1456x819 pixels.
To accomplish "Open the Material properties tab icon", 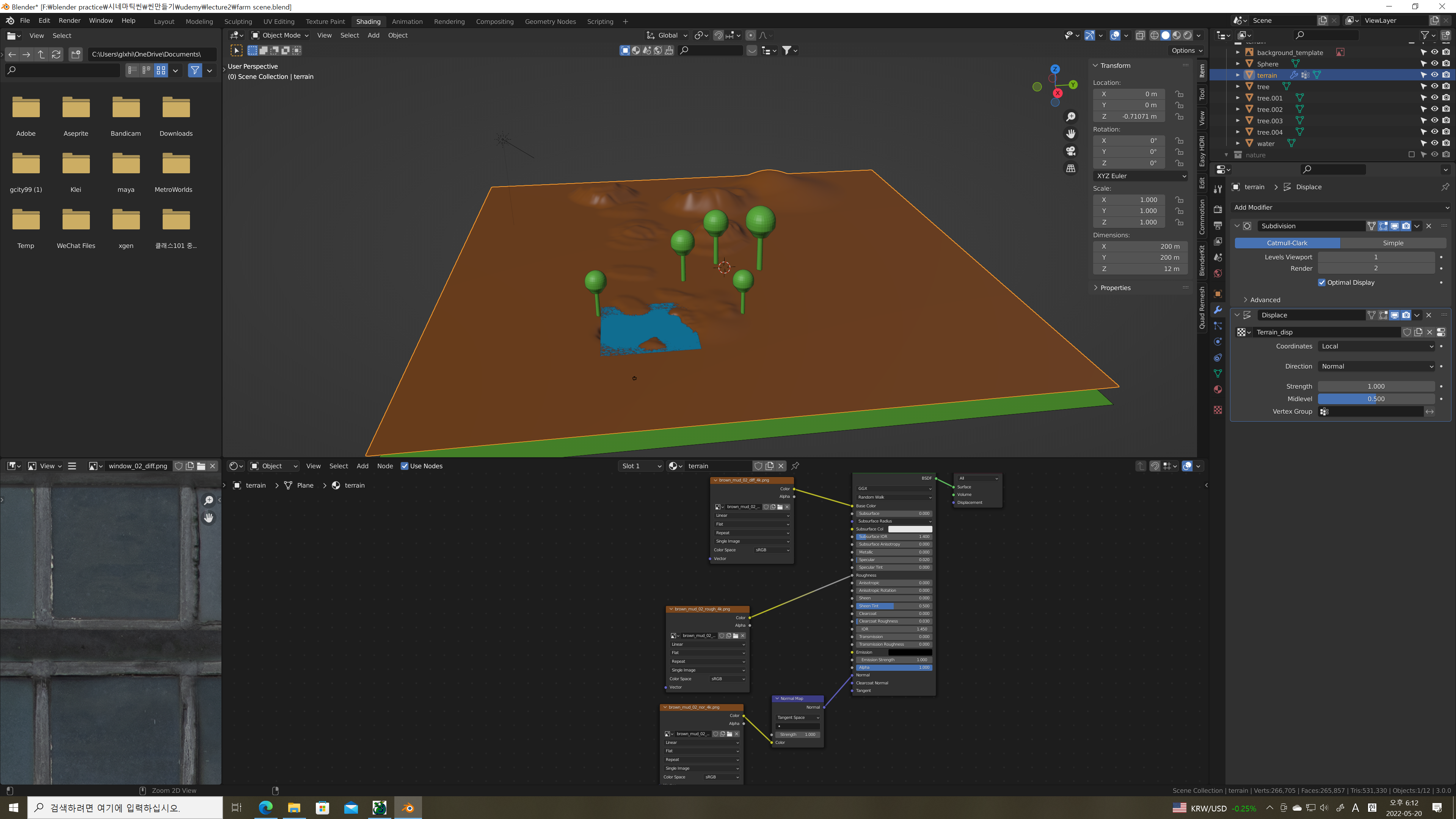I will pyautogui.click(x=1218, y=389).
